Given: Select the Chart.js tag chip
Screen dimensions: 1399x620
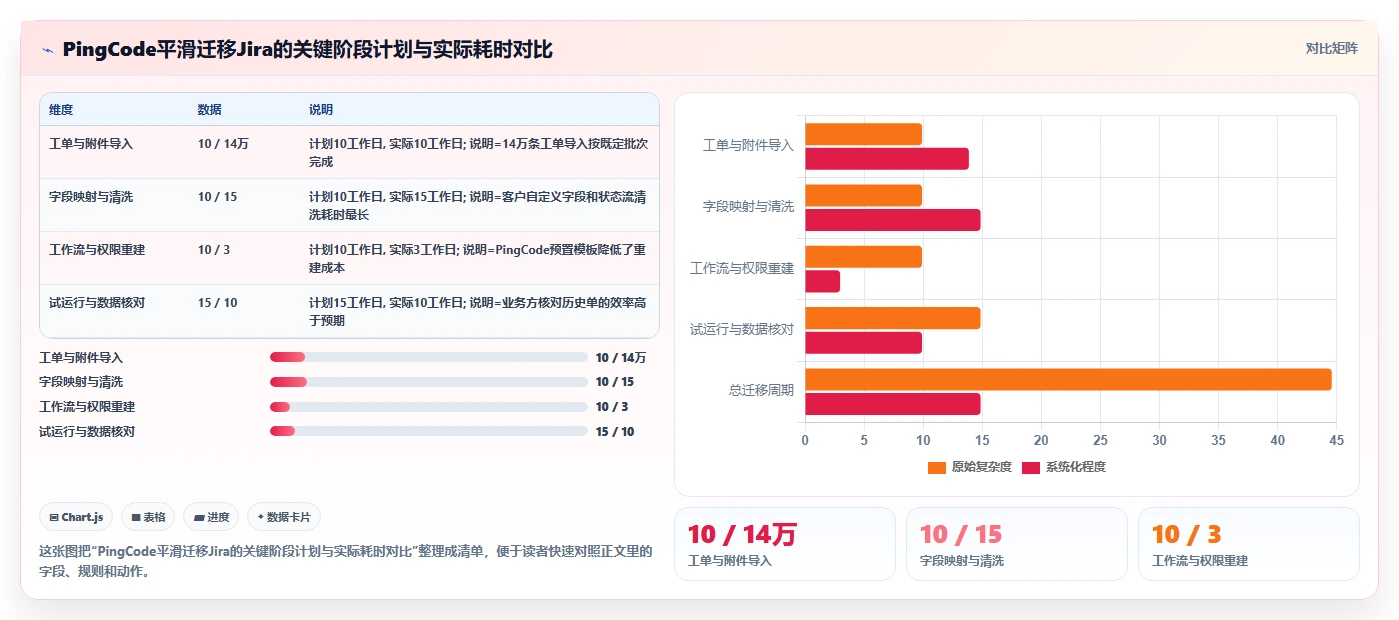Looking at the screenshot, I should (77, 517).
